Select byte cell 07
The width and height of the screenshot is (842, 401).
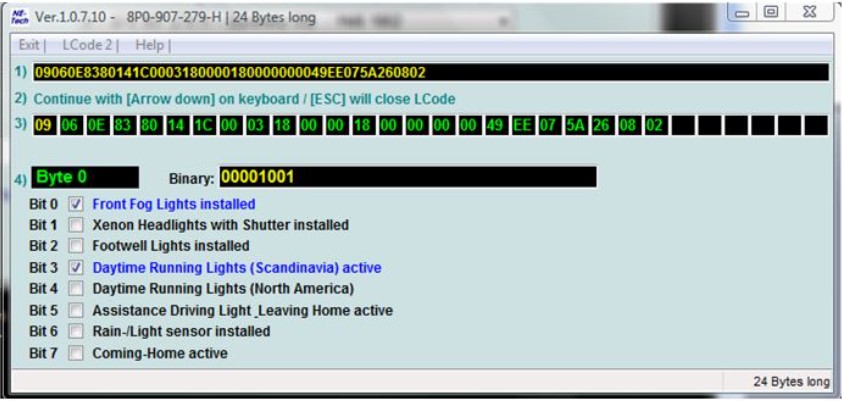[x=550, y=125]
